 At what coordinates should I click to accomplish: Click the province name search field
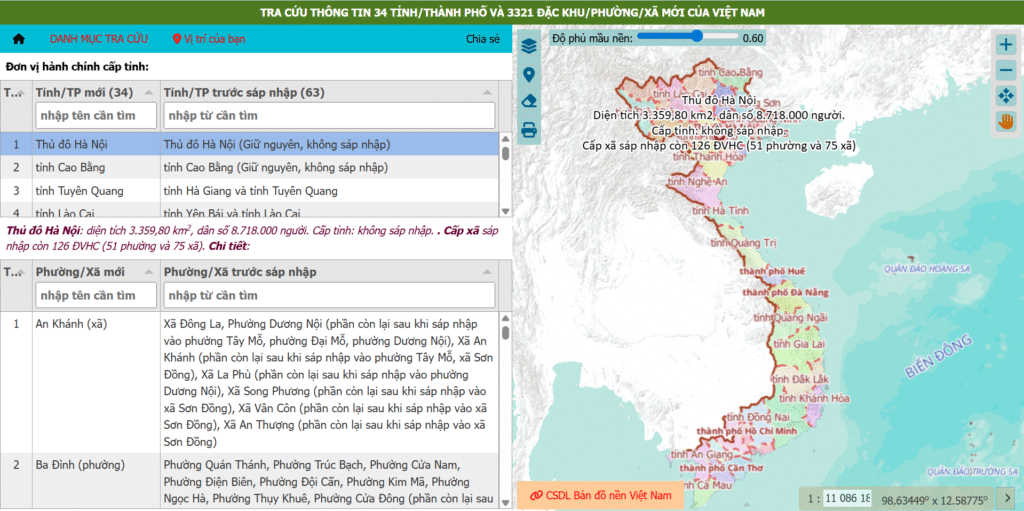97,116
